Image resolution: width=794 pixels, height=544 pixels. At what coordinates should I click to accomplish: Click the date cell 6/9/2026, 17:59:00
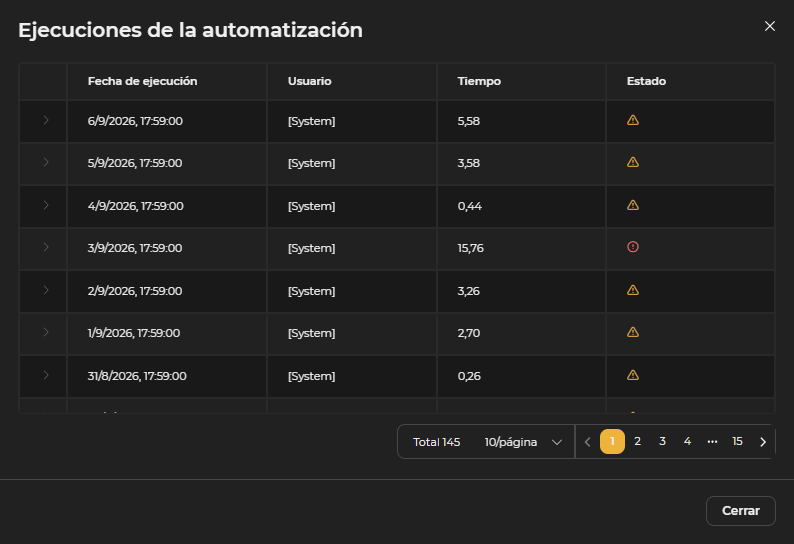click(x=135, y=121)
